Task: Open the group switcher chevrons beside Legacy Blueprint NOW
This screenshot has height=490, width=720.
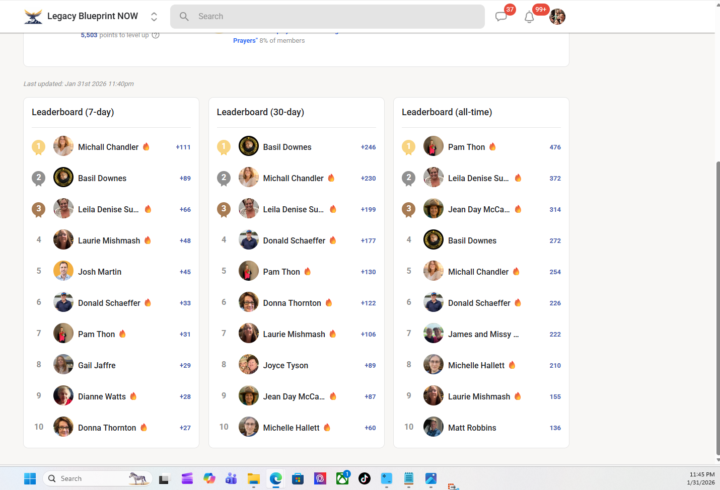Action: 154,17
